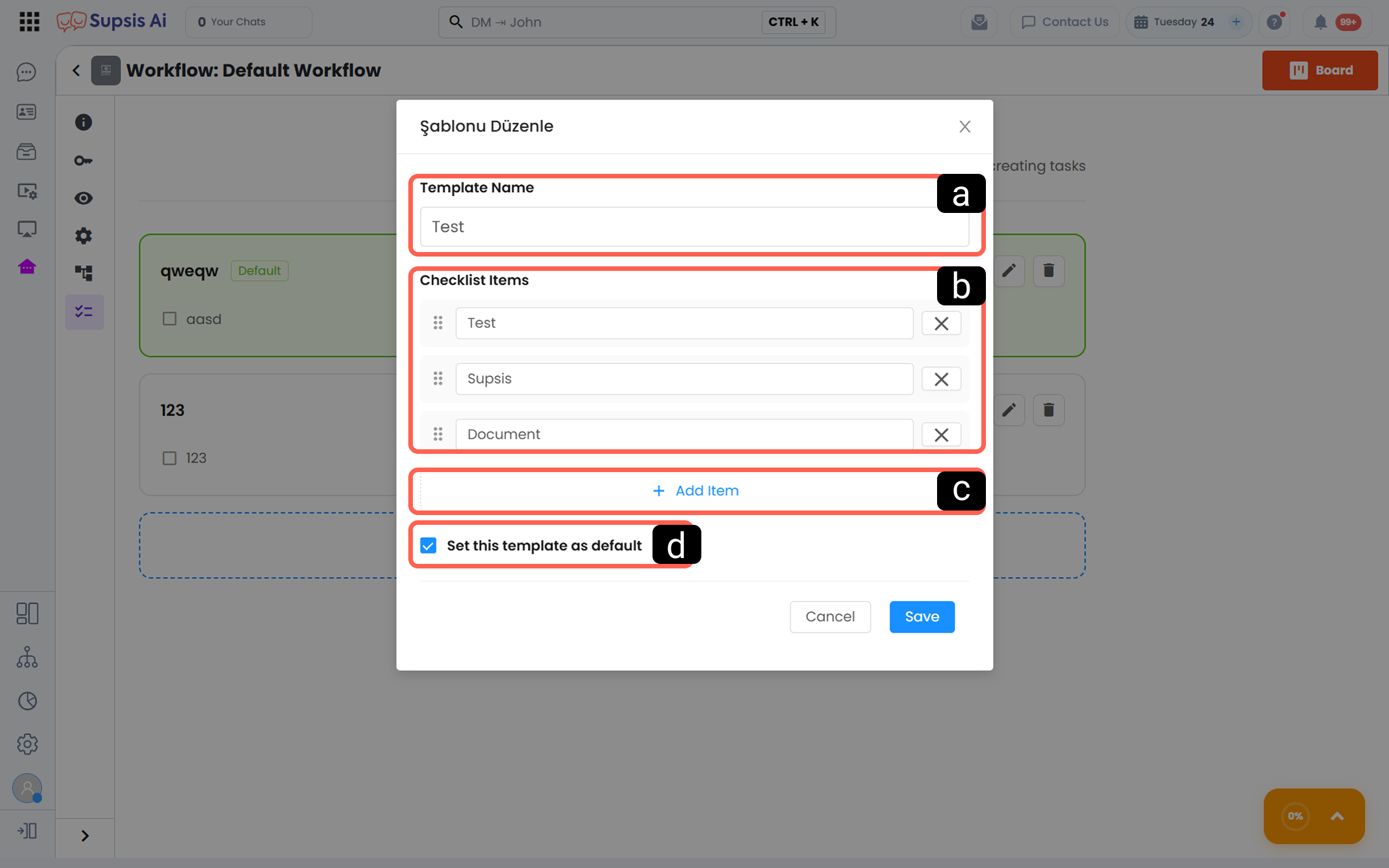Click drag handle beside Test item

pyautogui.click(x=438, y=323)
